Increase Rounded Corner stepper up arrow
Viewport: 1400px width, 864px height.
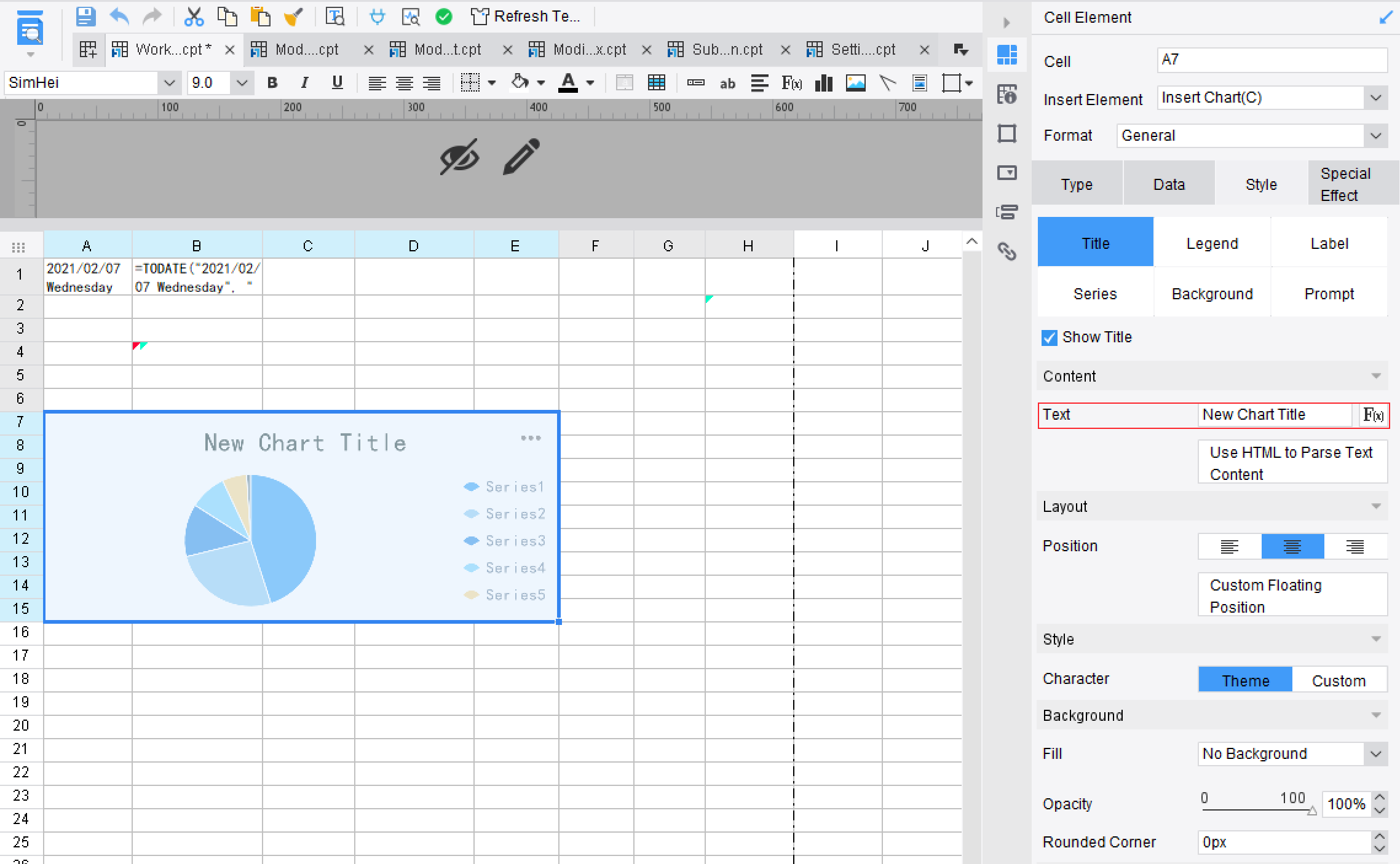(x=1379, y=837)
